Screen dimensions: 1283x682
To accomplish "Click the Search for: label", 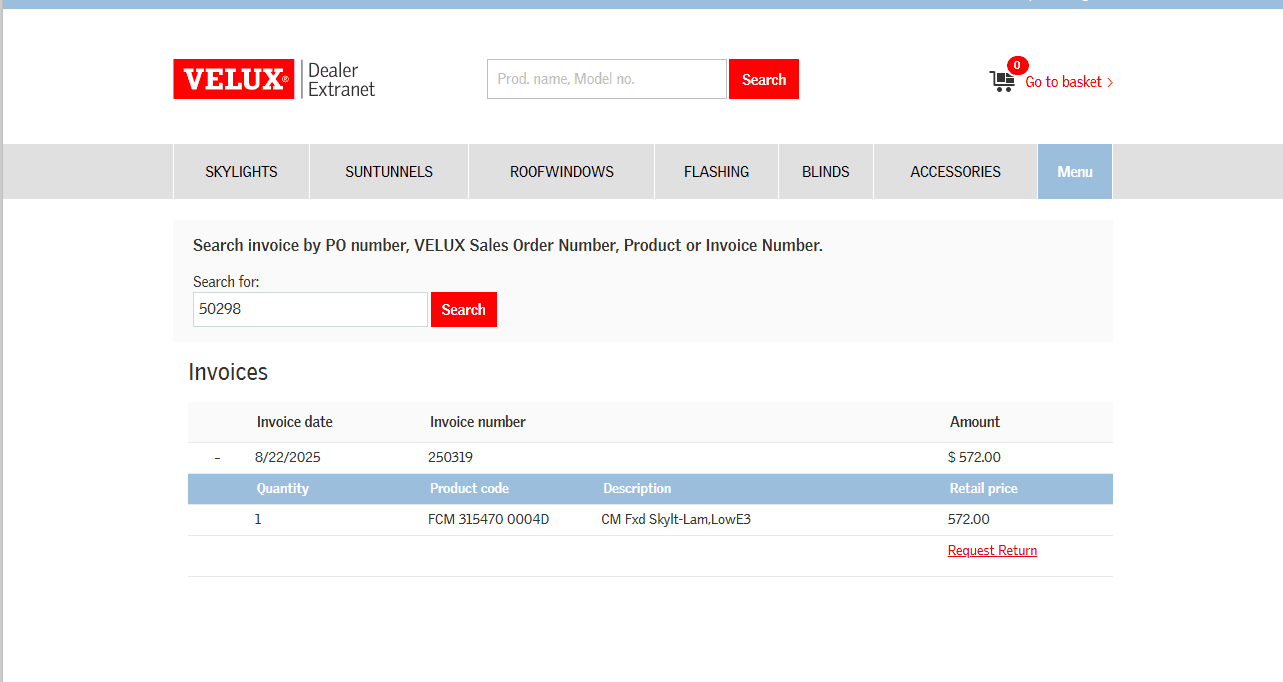I will (x=226, y=282).
